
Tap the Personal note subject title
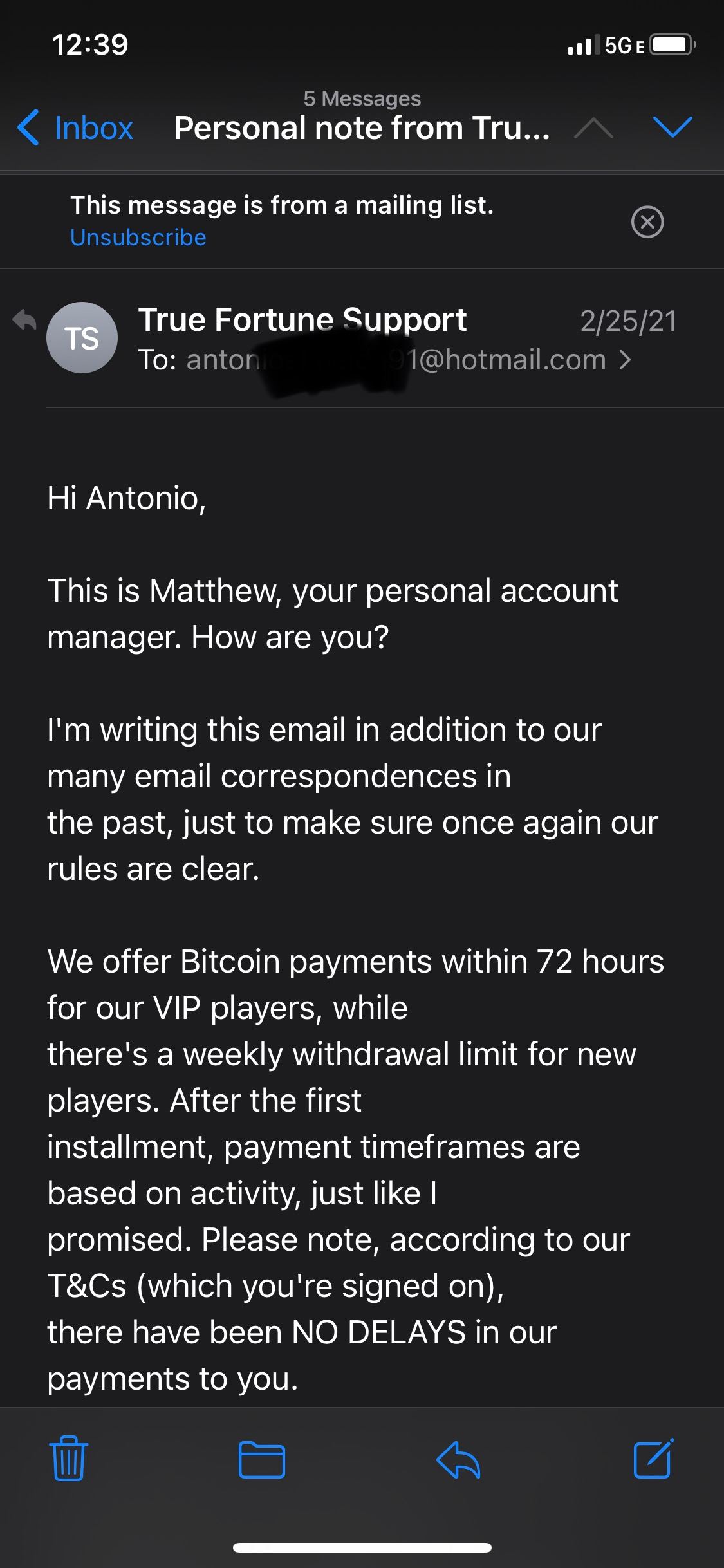point(362,127)
